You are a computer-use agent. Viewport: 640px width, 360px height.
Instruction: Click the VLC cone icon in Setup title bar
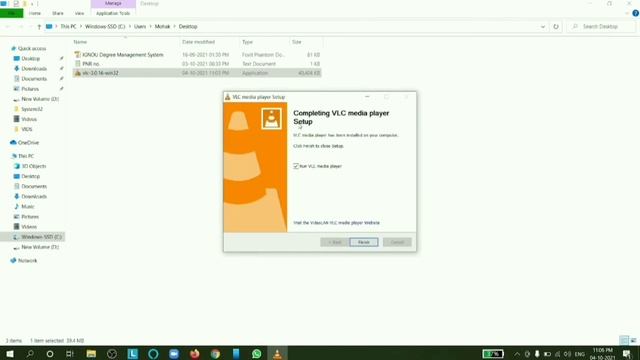(x=228, y=97)
